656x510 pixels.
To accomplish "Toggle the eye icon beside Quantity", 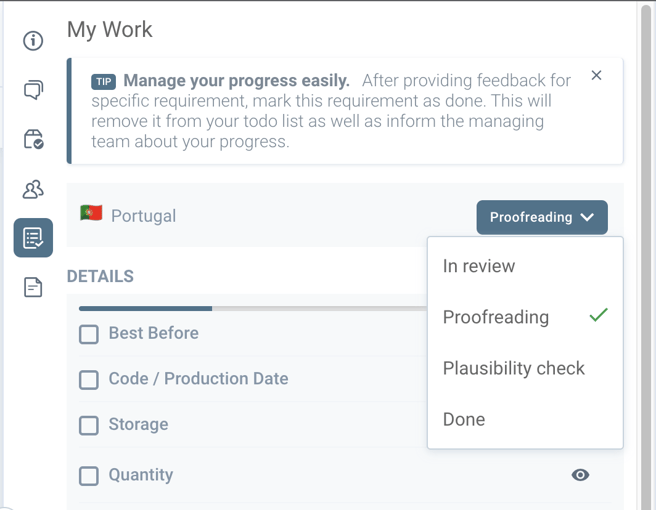I will [x=580, y=475].
